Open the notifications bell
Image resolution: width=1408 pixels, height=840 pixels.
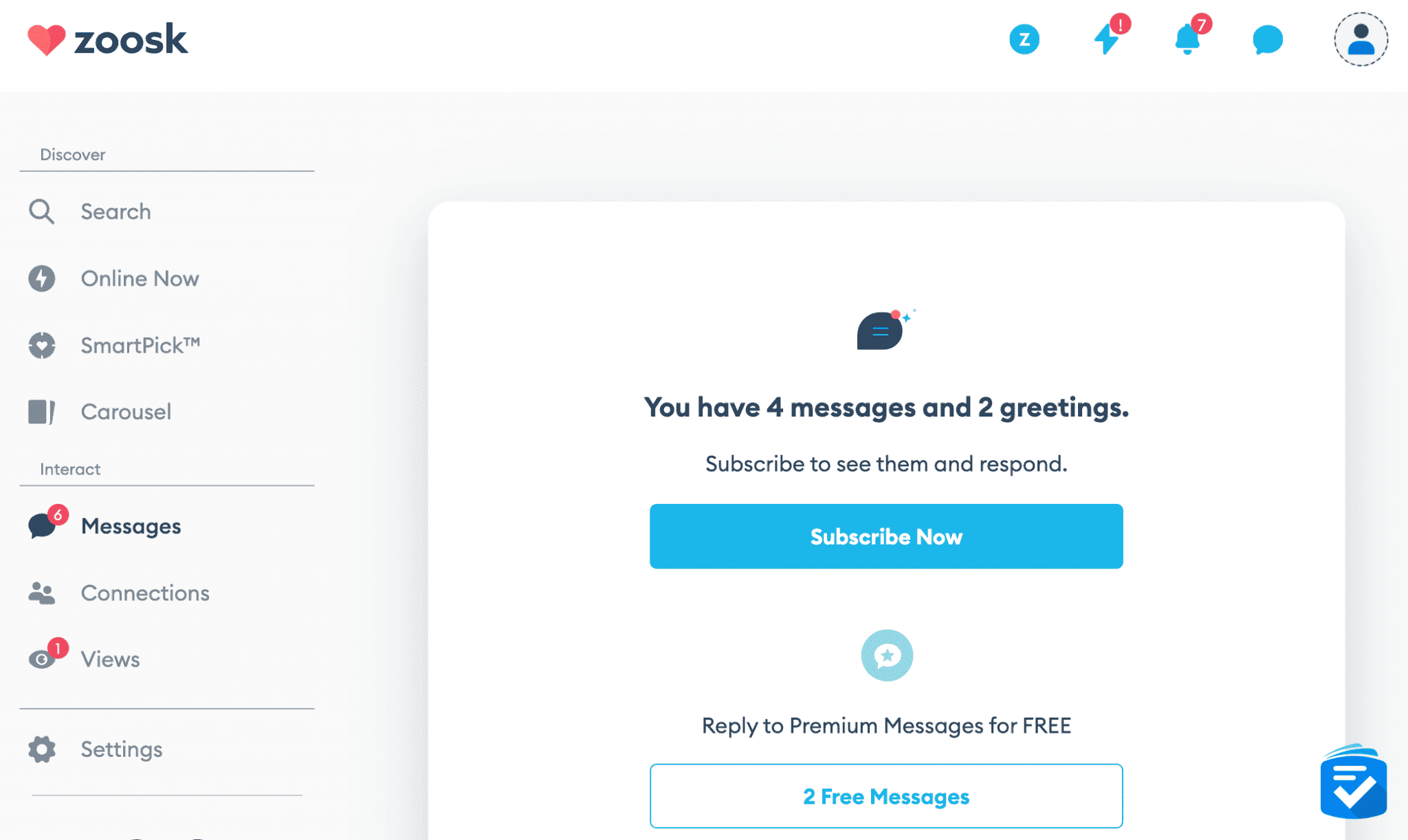(1187, 39)
